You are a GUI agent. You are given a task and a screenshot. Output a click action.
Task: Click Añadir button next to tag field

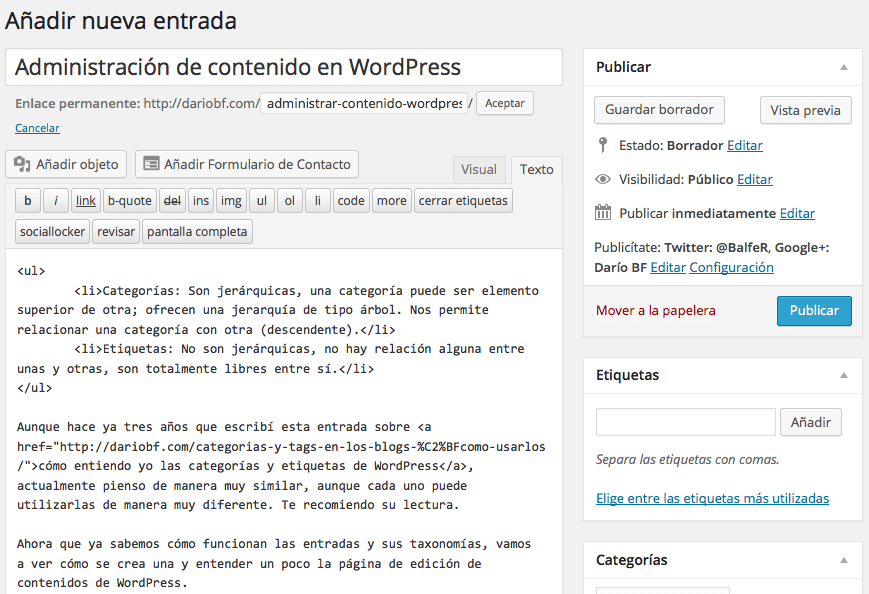point(811,422)
